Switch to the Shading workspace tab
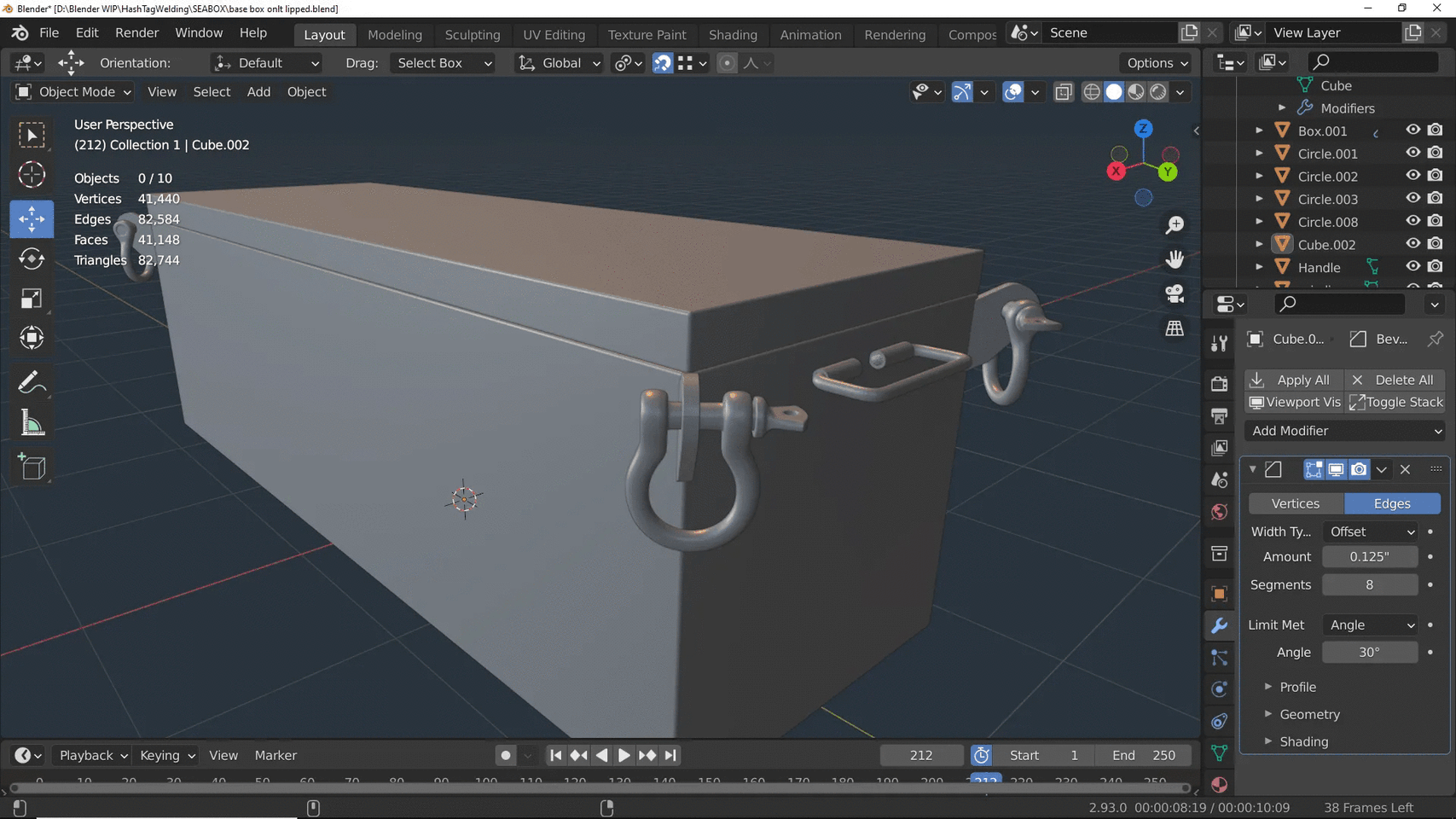The image size is (1456, 819). click(x=733, y=35)
